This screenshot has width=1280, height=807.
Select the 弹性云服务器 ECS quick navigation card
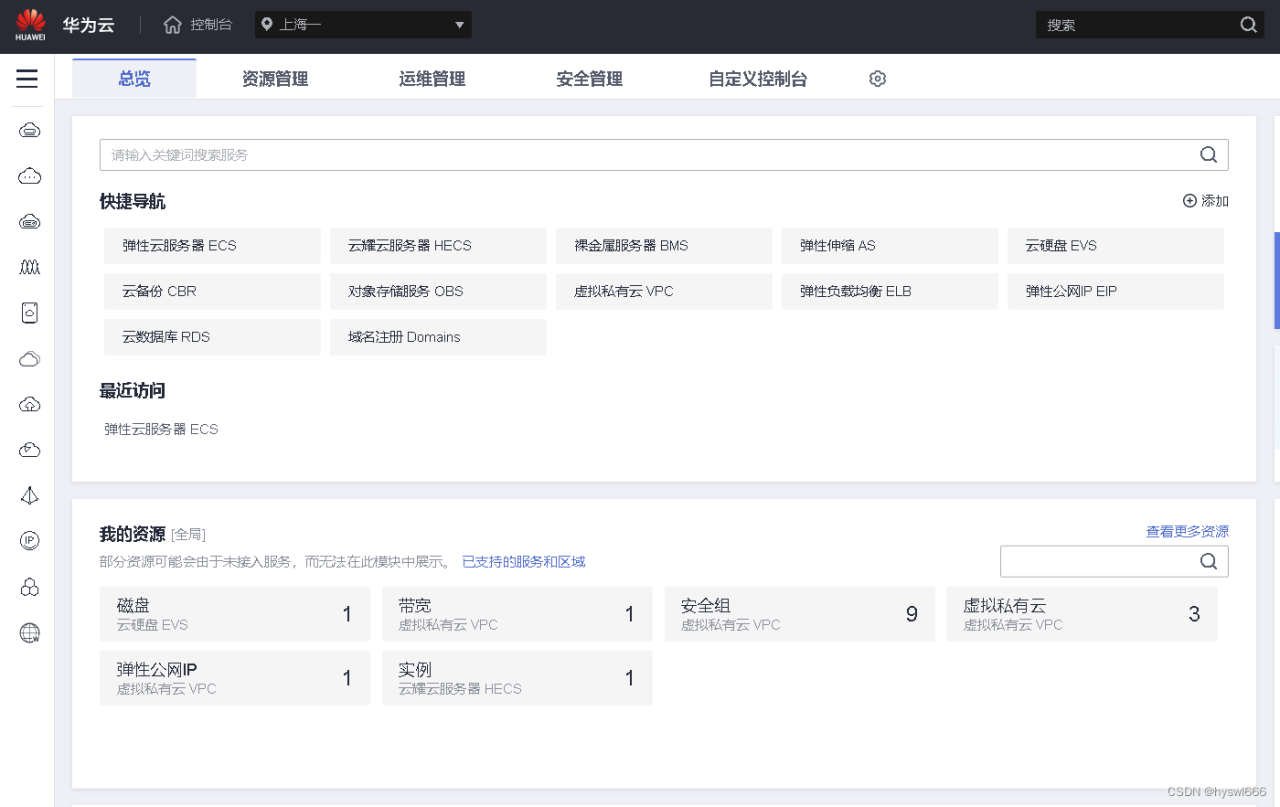pos(212,245)
